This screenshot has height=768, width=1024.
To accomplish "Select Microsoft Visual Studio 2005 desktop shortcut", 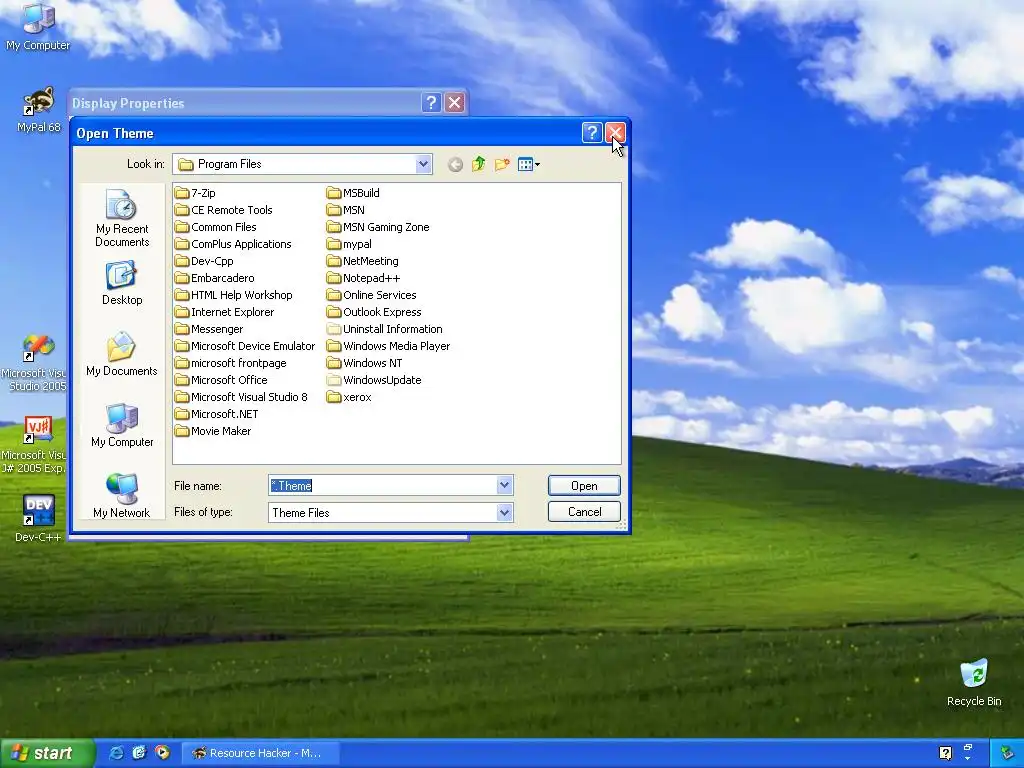I will pyautogui.click(x=34, y=364).
